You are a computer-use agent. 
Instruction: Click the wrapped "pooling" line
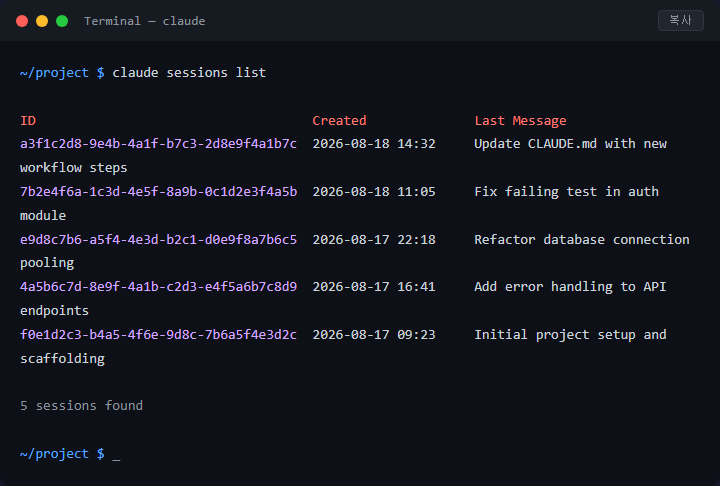coord(47,263)
